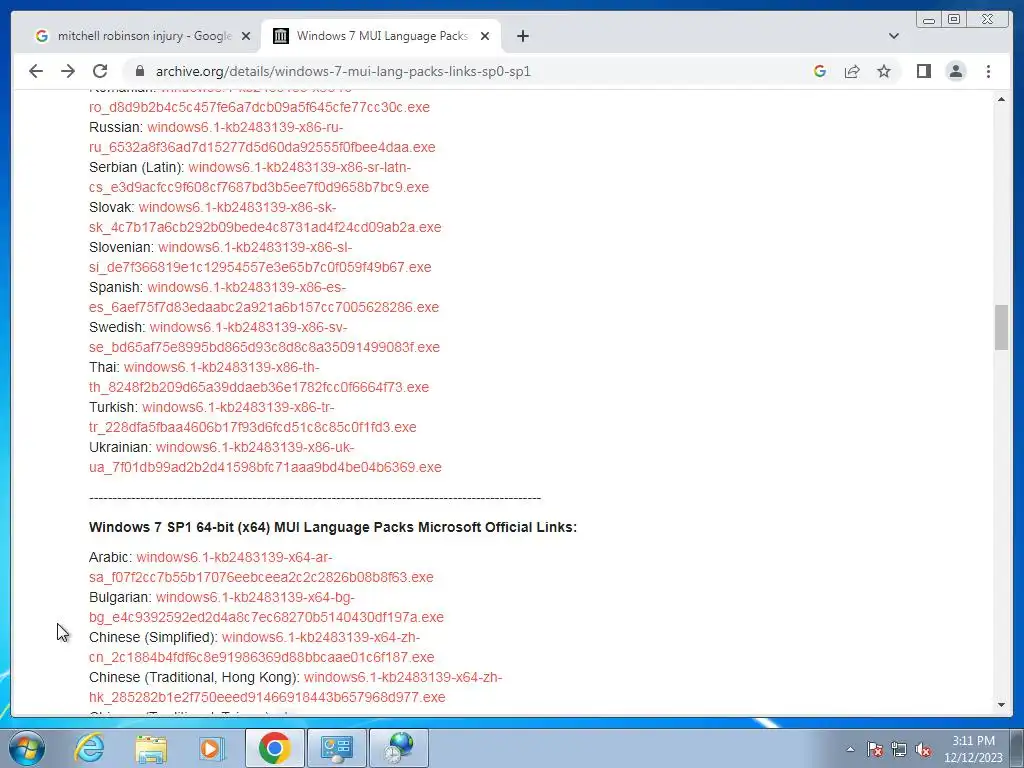The image size is (1024, 768).
Task: Switch to Chrome taskbar button
Action: pyautogui.click(x=274, y=748)
